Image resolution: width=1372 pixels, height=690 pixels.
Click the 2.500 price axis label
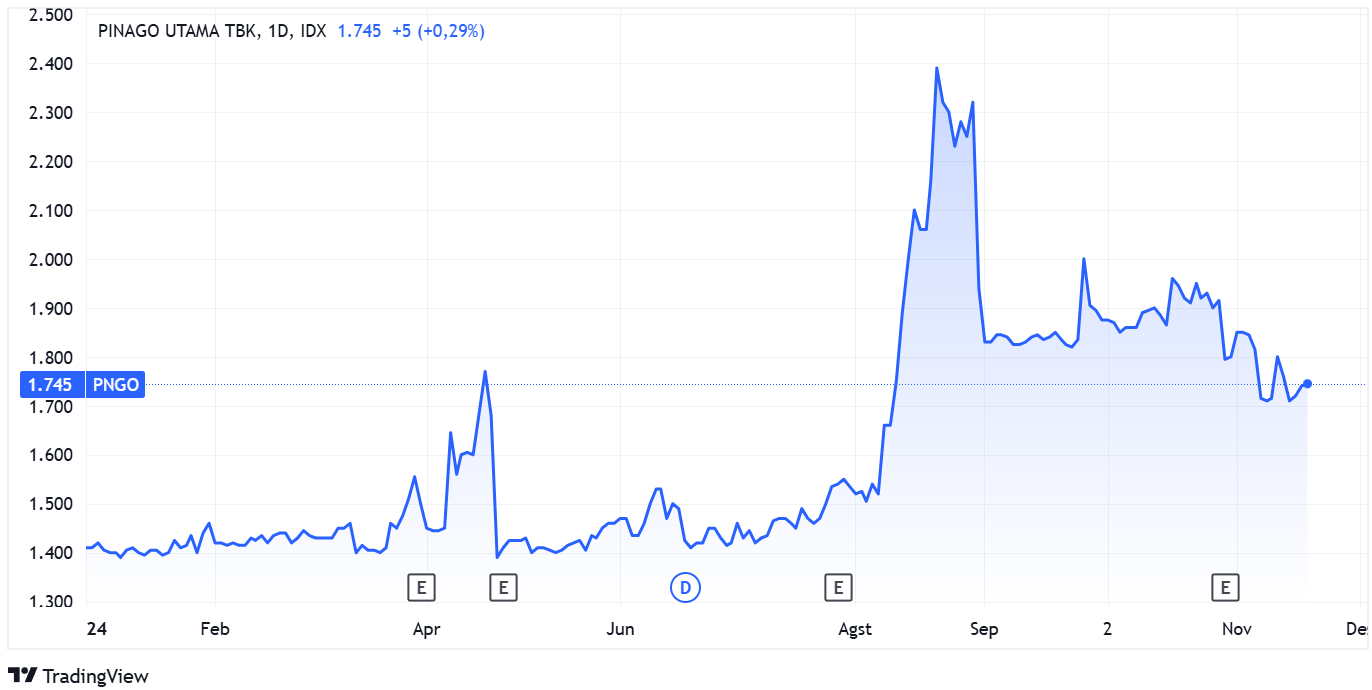click(x=52, y=15)
